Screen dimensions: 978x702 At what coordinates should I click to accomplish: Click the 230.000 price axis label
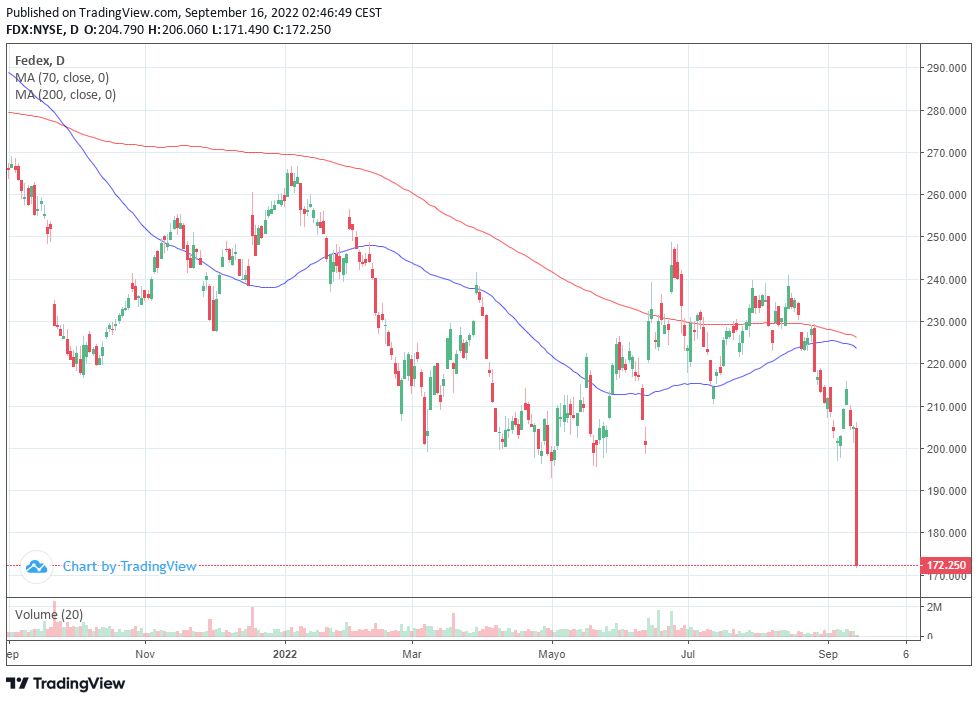947,322
